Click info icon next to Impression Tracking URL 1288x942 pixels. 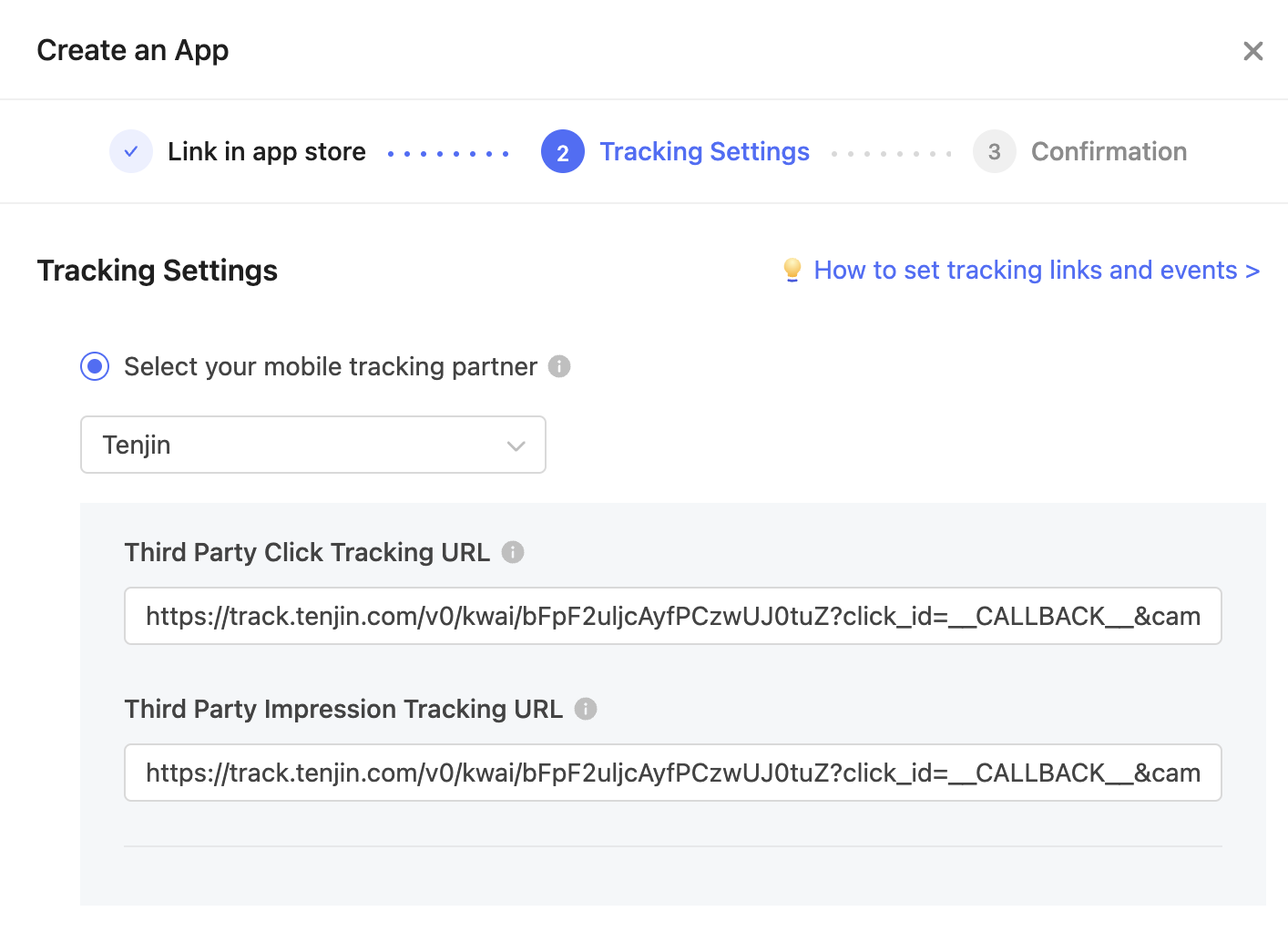[586, 709]
